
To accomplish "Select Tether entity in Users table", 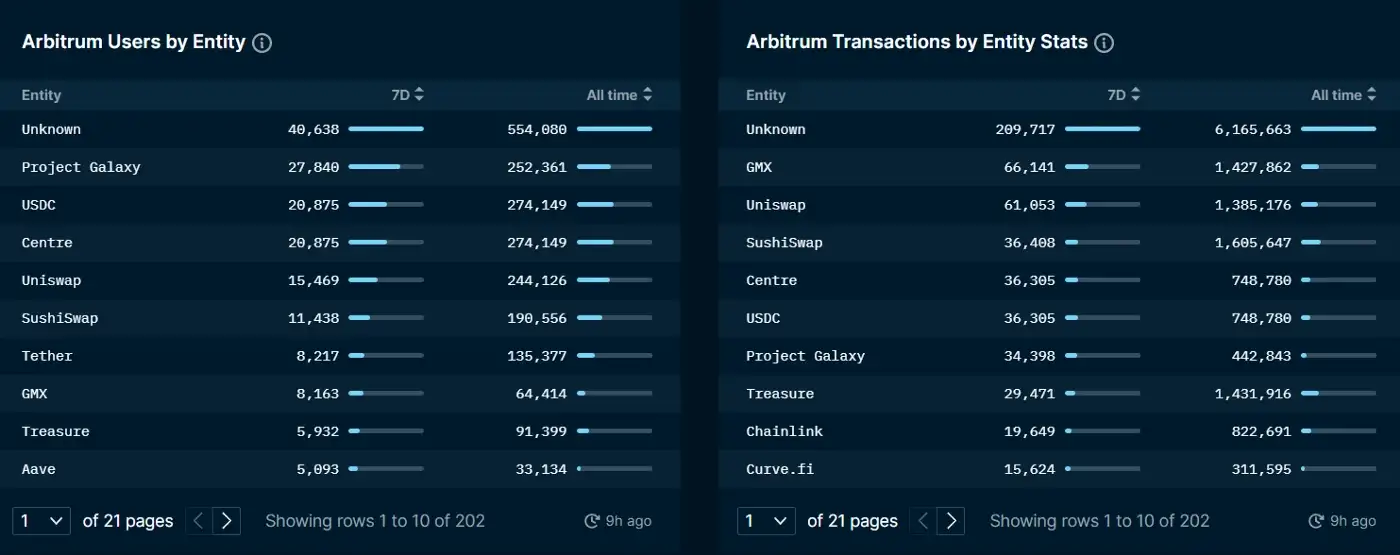I will pos(47,356).
